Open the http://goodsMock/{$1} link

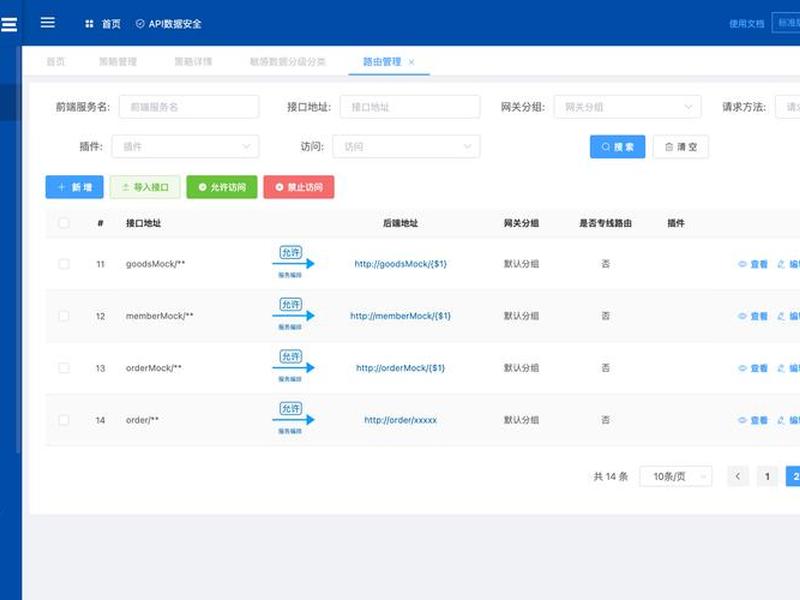point(401,264)
